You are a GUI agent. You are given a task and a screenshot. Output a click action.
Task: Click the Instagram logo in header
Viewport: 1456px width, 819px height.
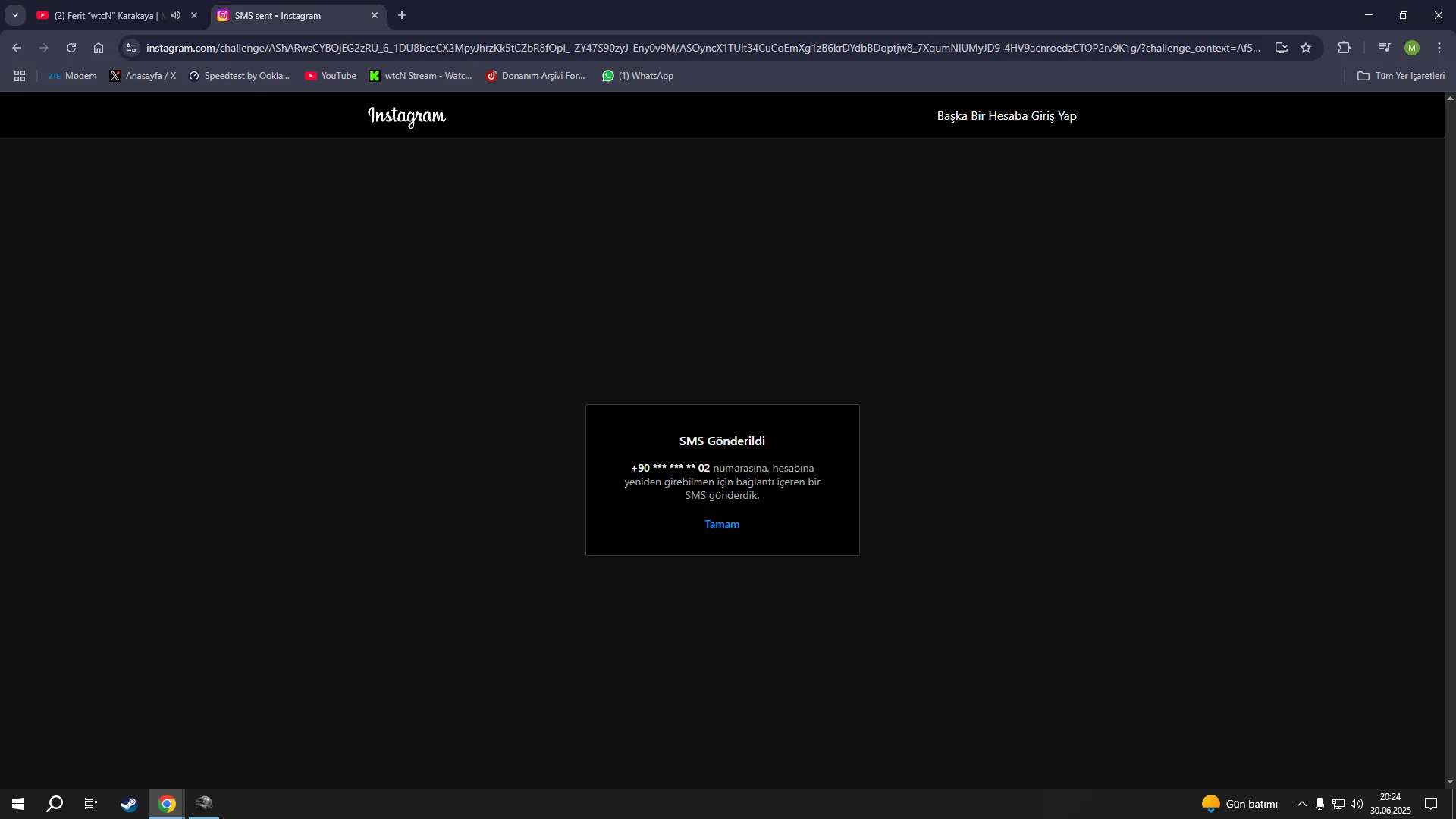pos(406,116)
